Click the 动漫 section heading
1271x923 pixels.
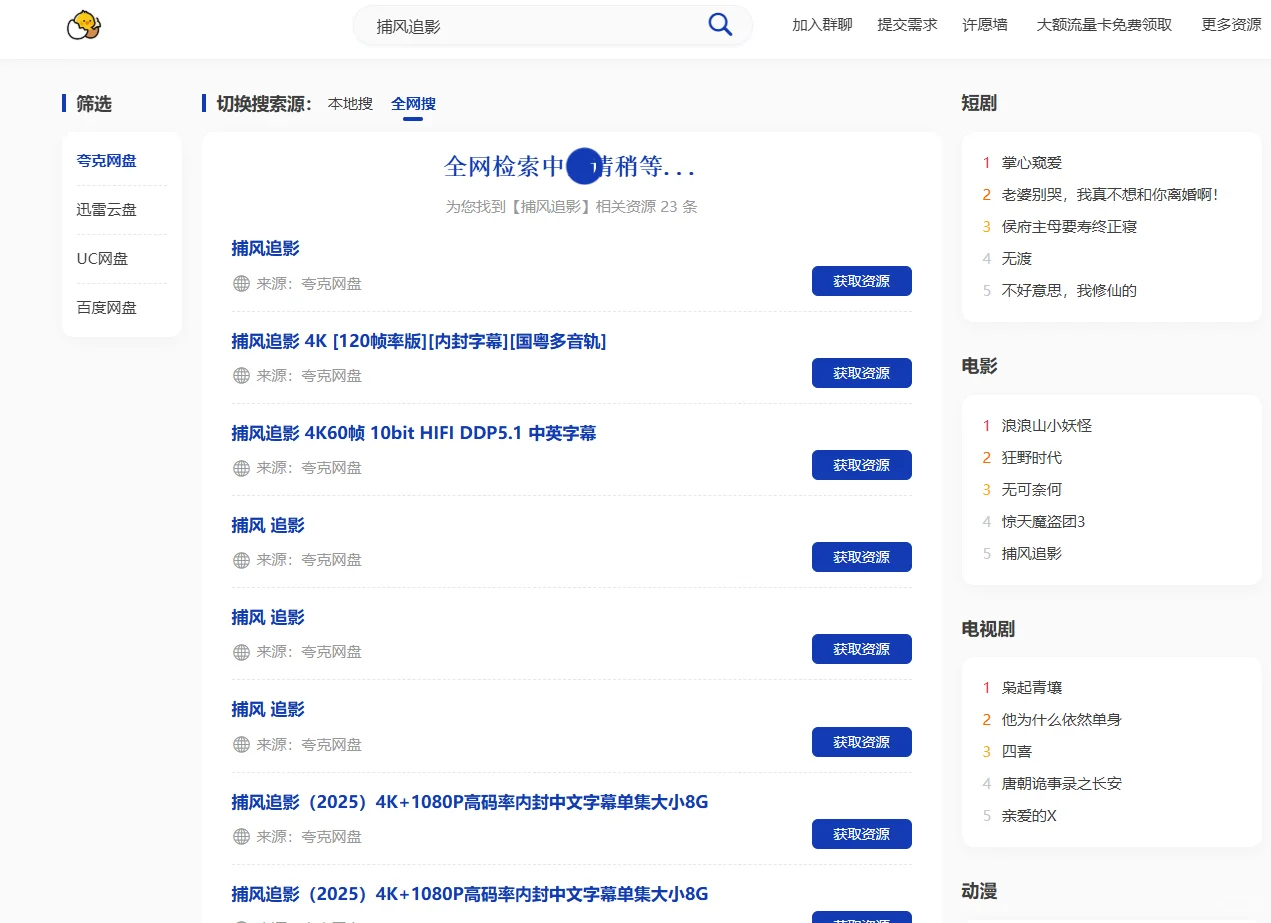pyautogui.click(x=978, y=891)
